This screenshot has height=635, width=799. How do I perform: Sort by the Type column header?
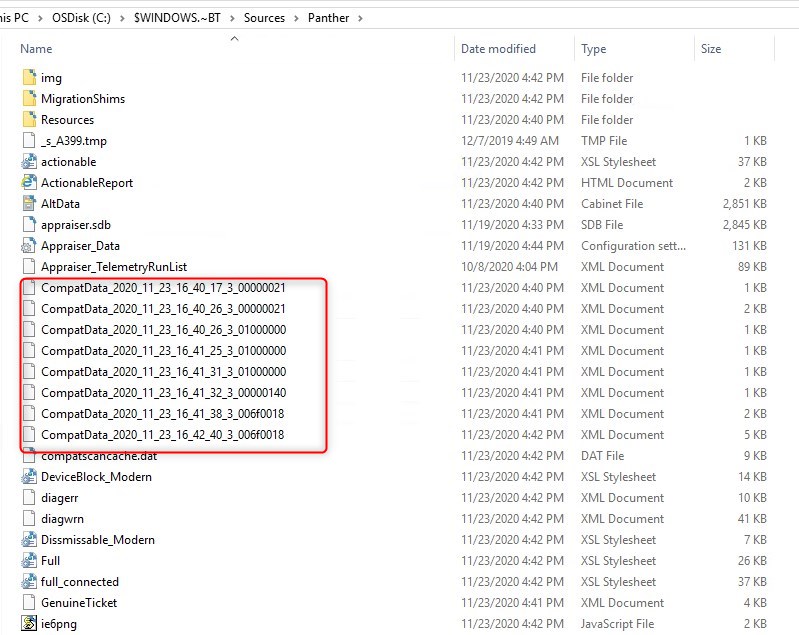tap(594, 49)
